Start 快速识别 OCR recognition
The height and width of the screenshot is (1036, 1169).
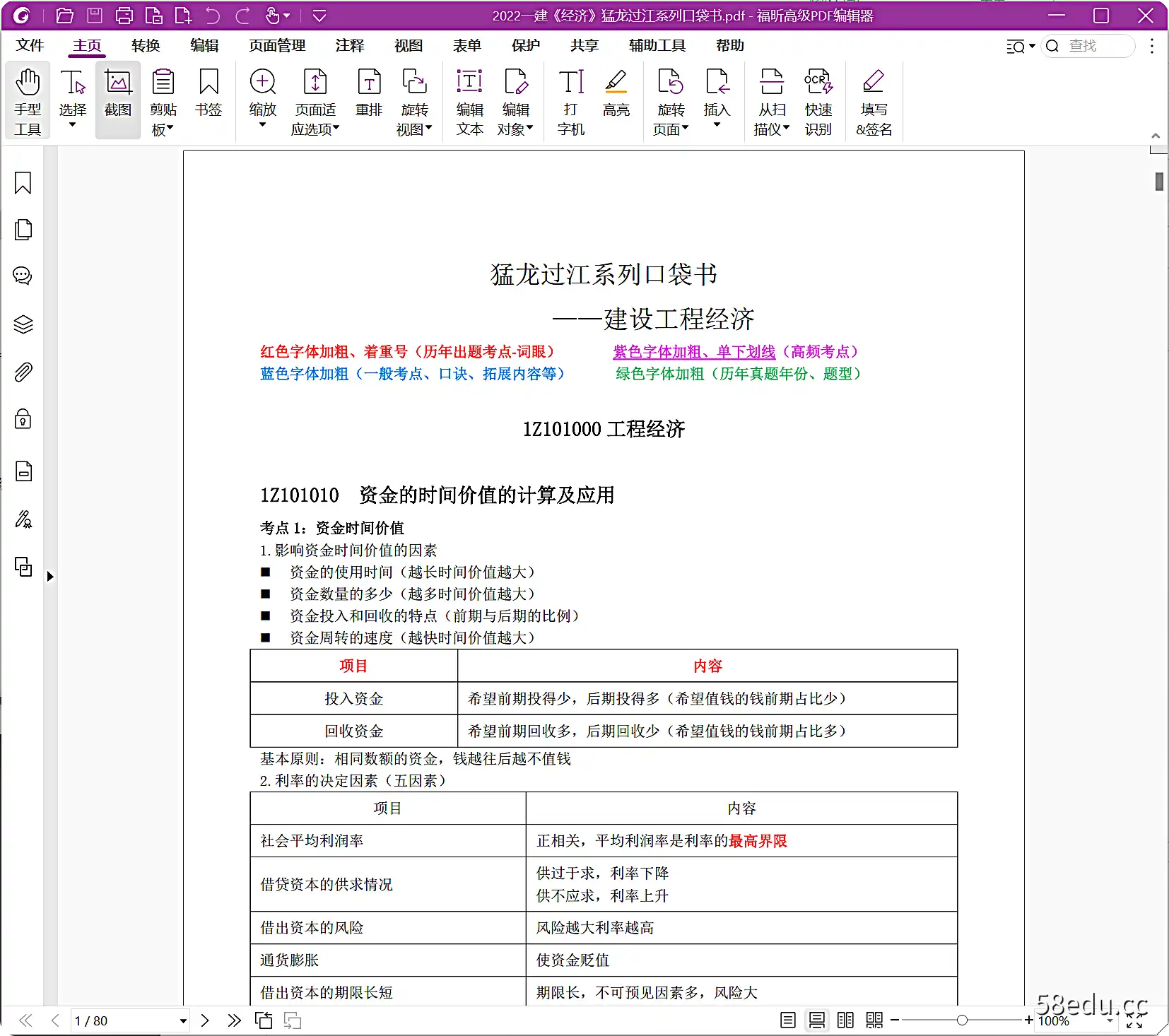(819, 100)
